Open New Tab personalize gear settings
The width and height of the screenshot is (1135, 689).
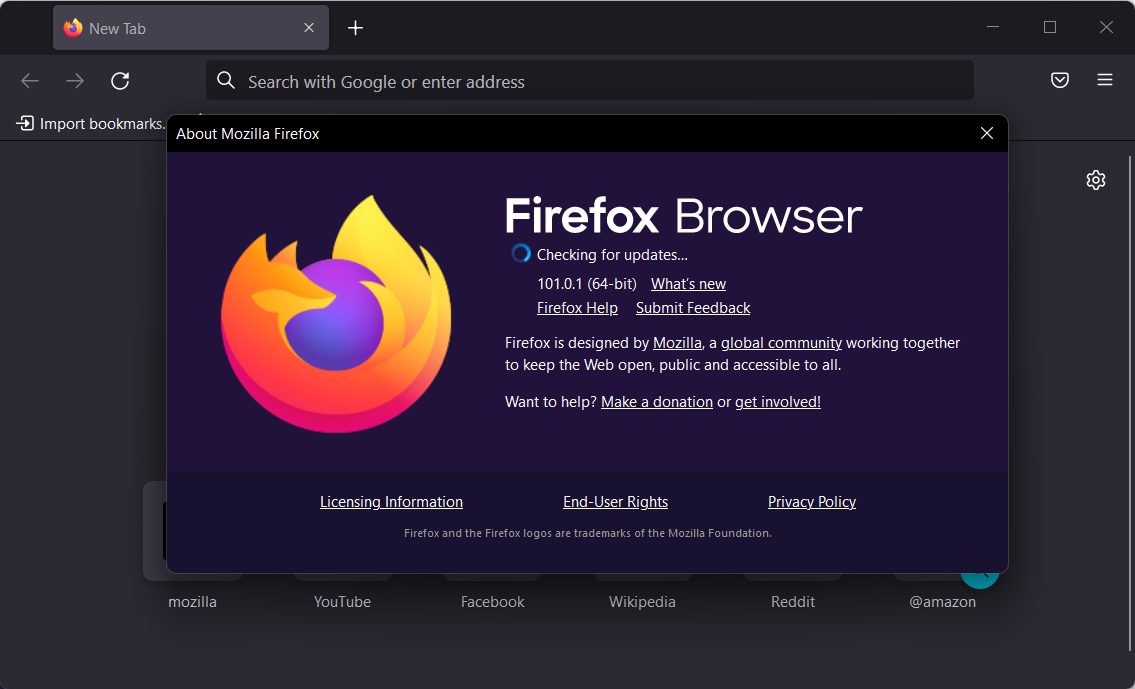click(1096, 180)
